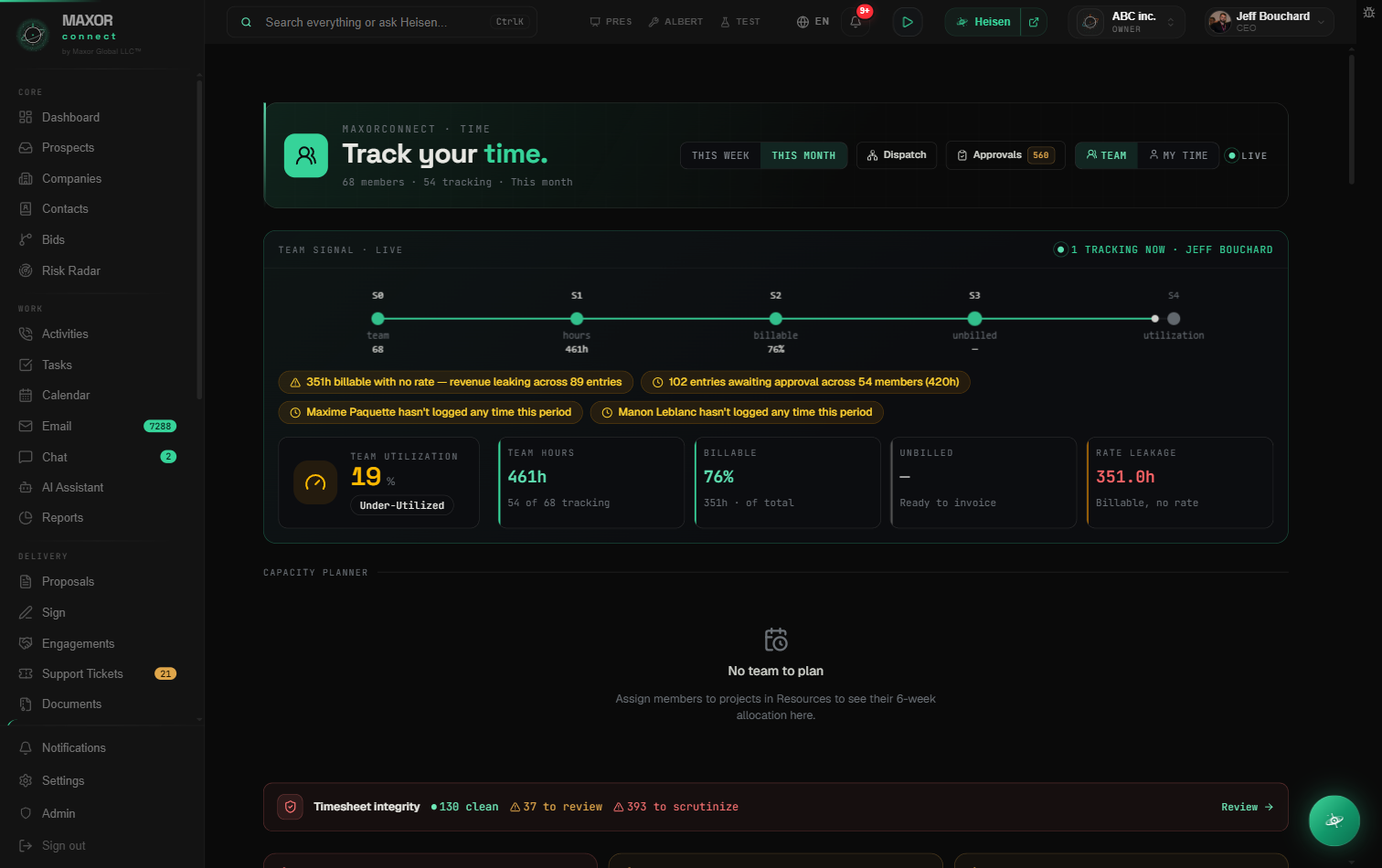The width and height of the screenshot is (1382, 868).
Task: Switch to TEAM view
Action: coord(1106,155)
